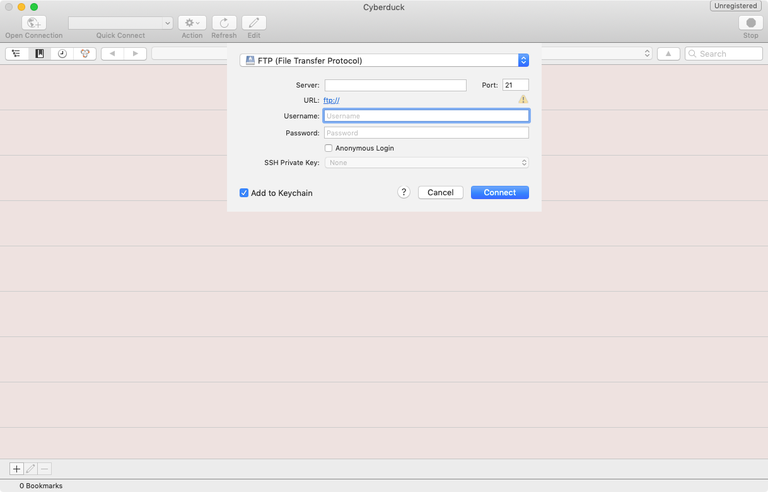
Task: Open the Quick Connect combo box
Action: [x=121, y=23]
